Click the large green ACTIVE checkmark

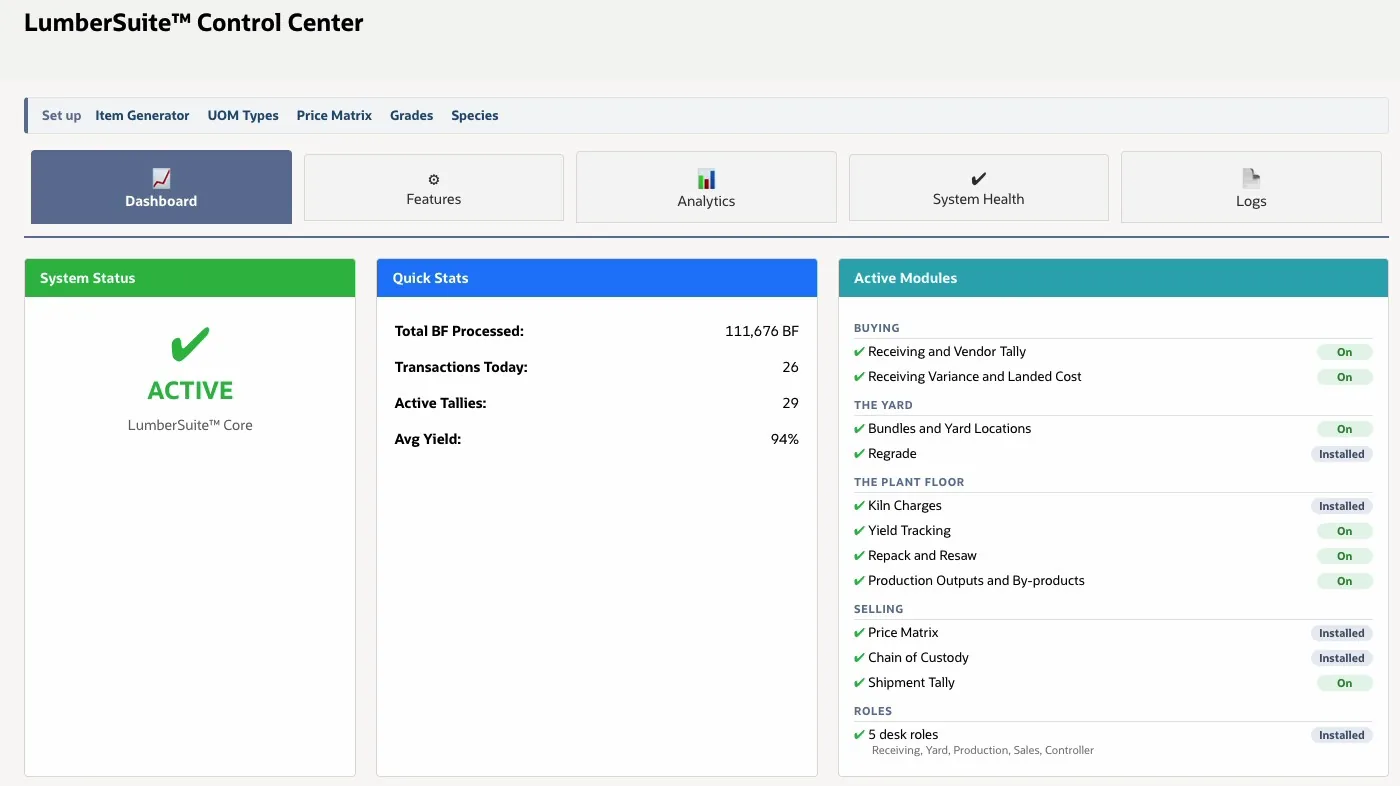[x=190, y=345]
